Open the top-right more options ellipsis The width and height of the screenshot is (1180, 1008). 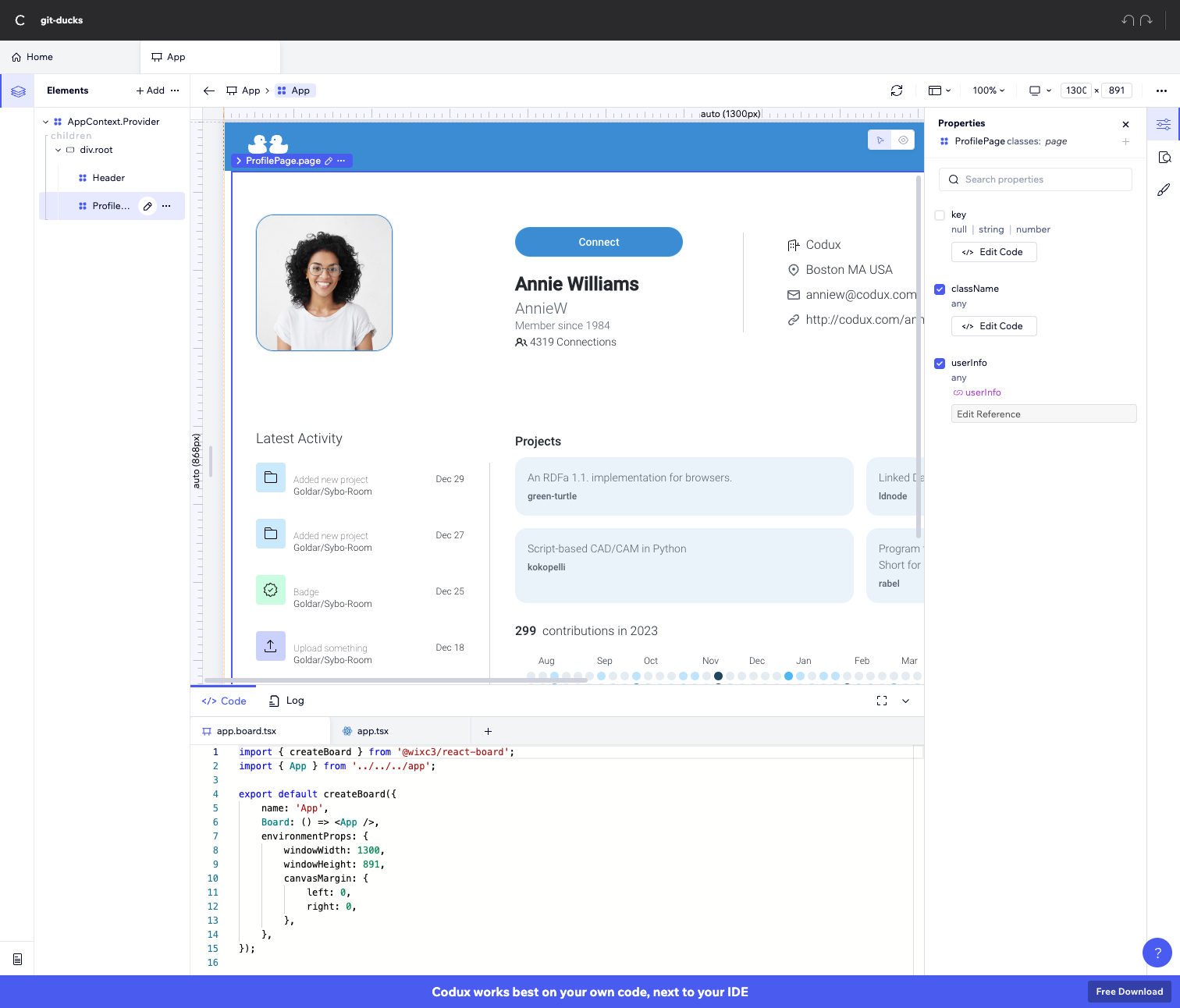[x=1161, y=91]
